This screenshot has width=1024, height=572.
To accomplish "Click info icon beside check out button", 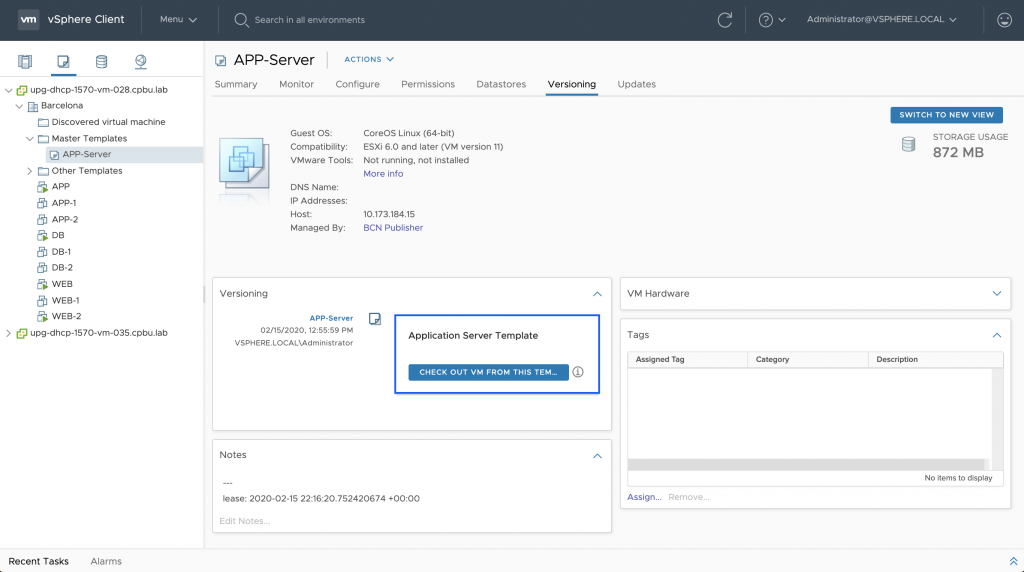I will pyautogui.click(x=578, y=372).
